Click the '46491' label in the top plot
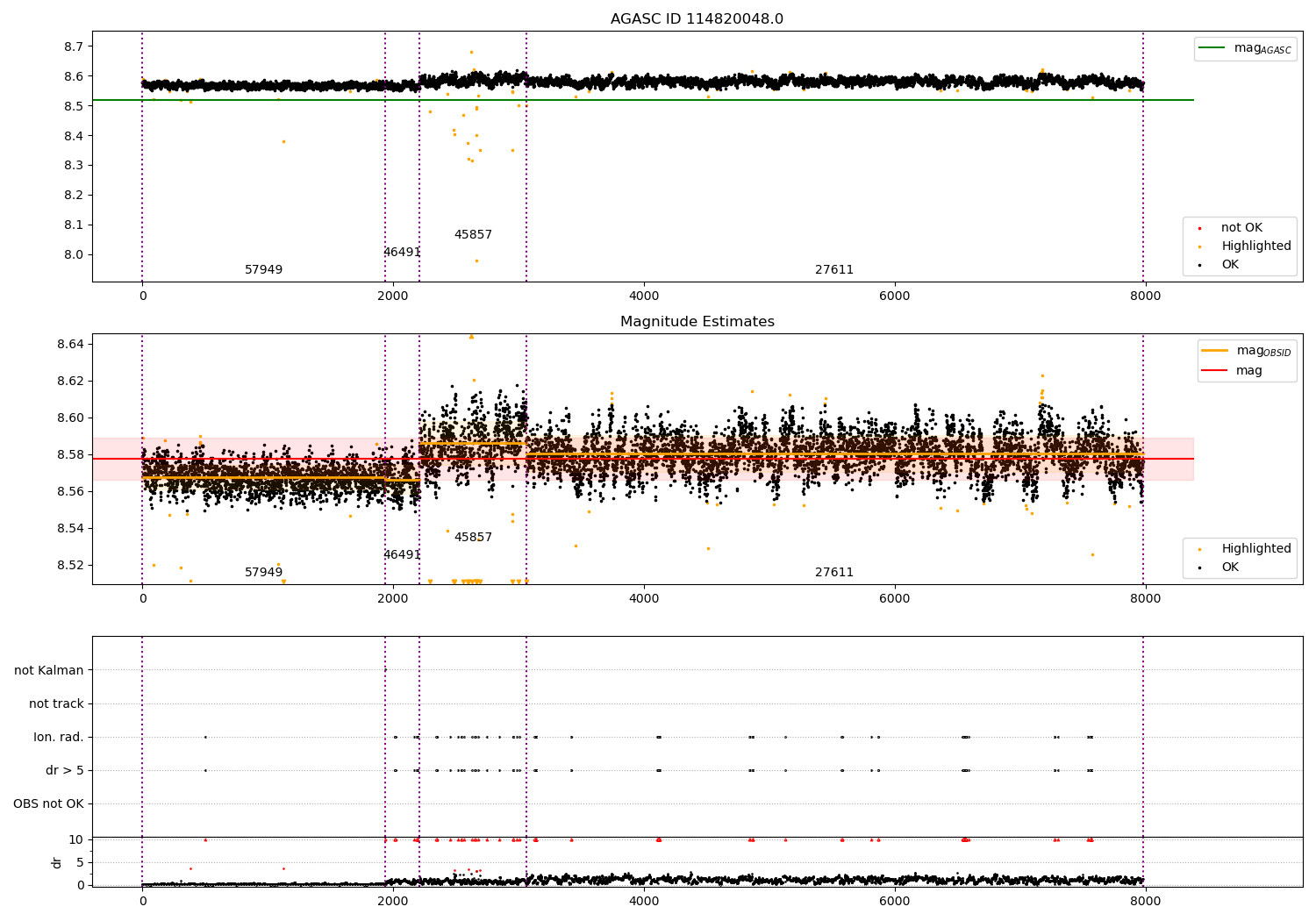Image resolution: width=1316 pixels, height=921 pixels. (402, 253)
